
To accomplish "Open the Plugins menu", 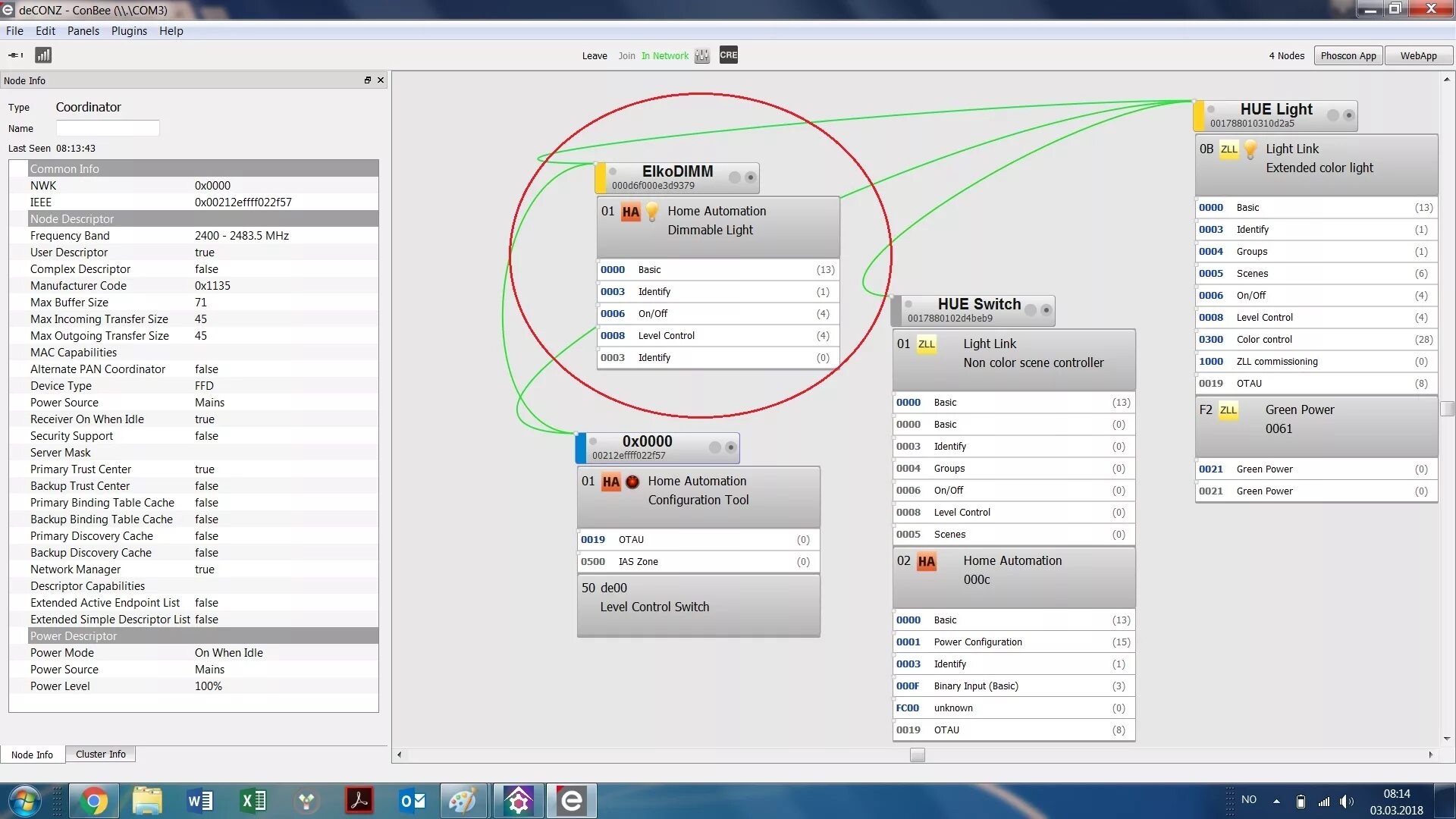I will tap(129, 31).
